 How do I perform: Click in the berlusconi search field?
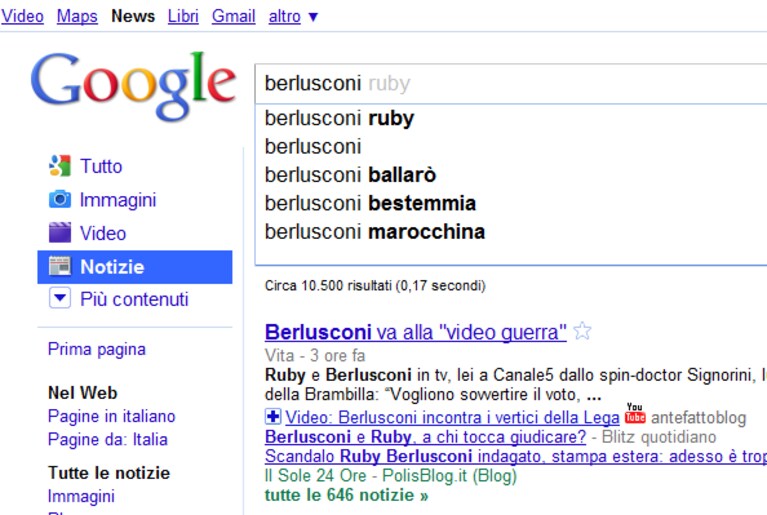point(511,84)
